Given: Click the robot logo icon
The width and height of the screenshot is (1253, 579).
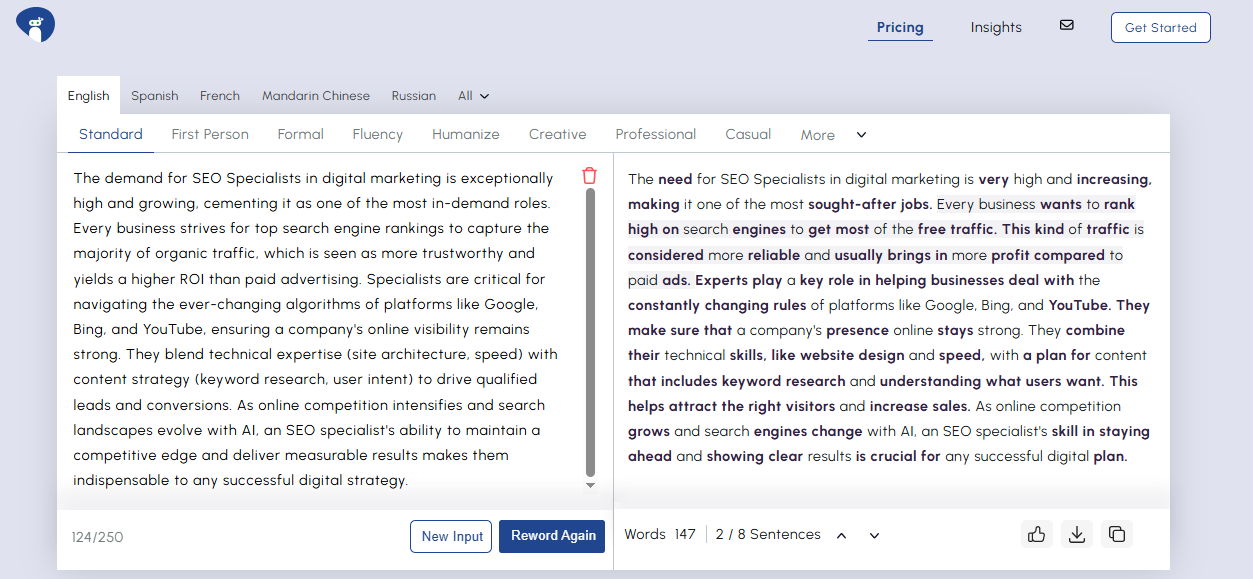Looking at the screenshot, I should click(36, 26).
